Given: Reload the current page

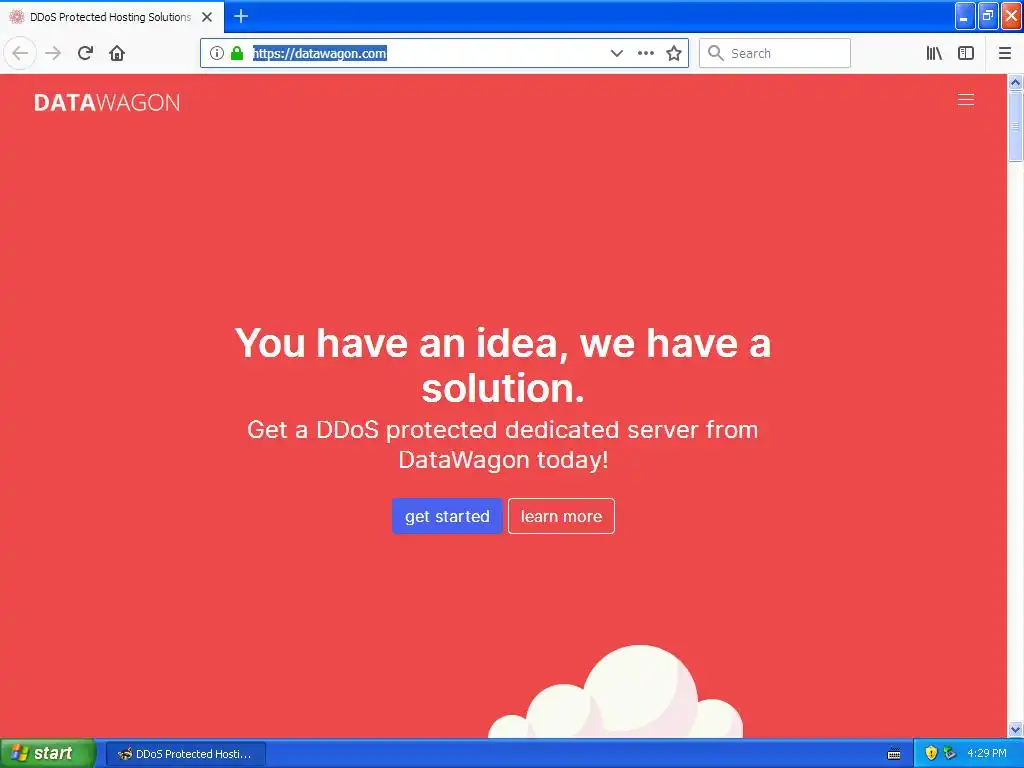Looking at the screenshot, I should [x=85, y=53].
